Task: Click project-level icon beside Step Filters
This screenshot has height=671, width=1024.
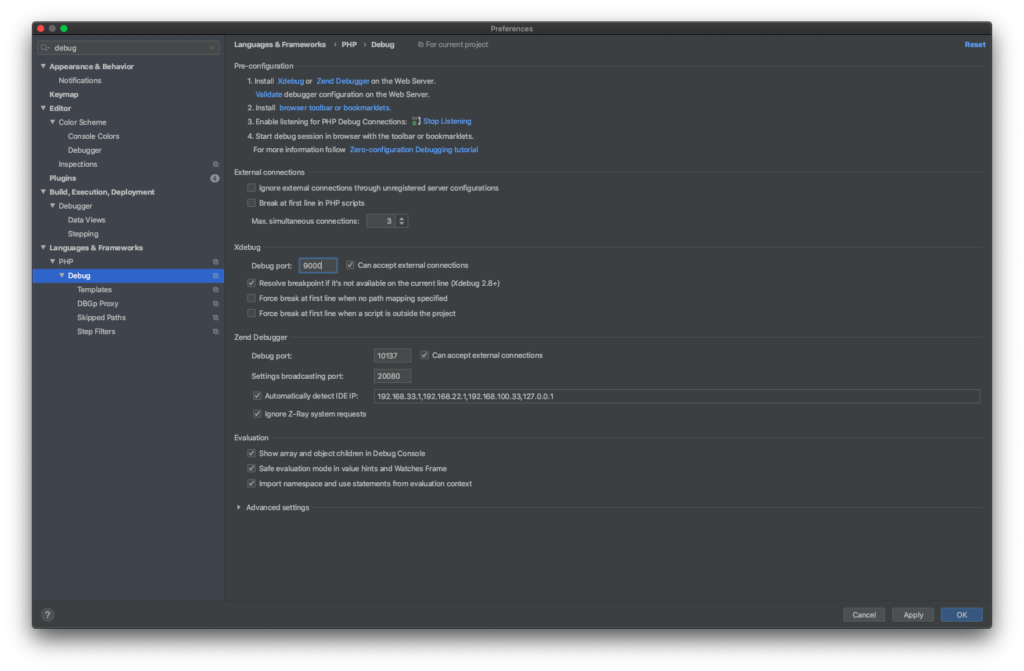Action: click(215, 331)
